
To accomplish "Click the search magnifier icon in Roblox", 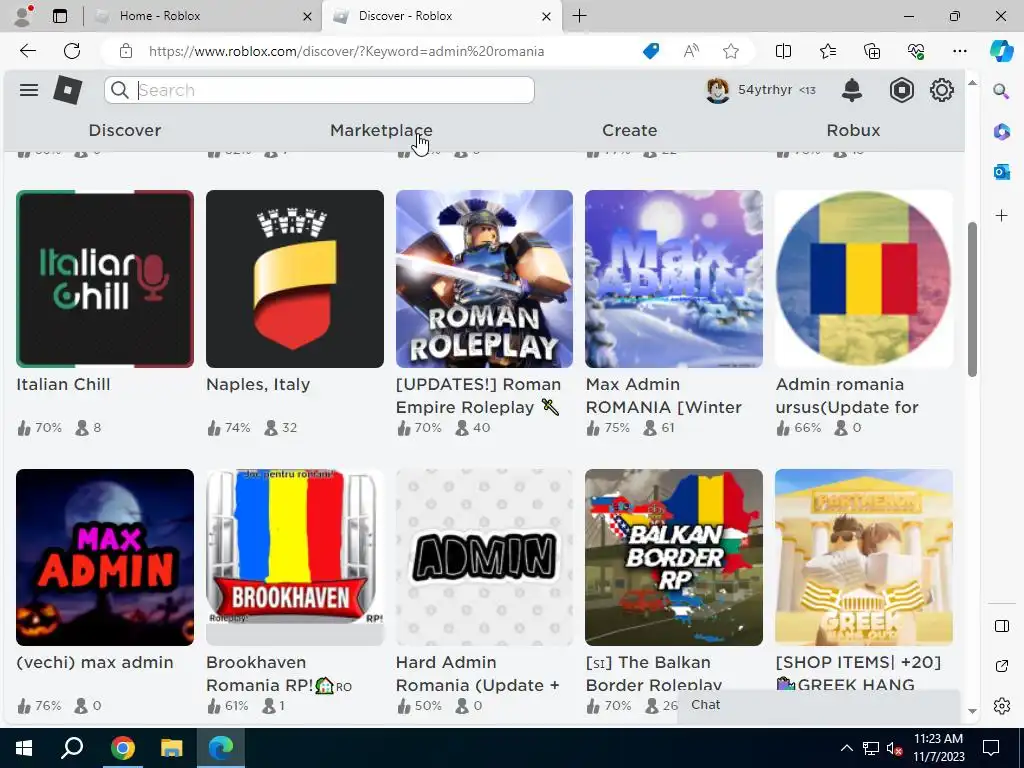I will [x=120, y=90].
